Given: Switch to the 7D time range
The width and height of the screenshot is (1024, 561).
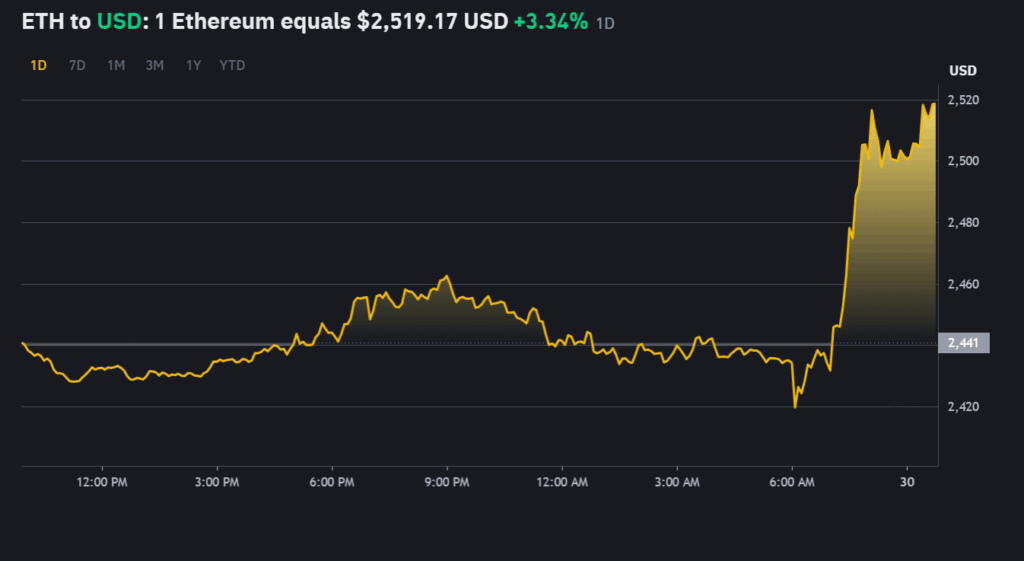Looking at the screenshot, I should pyautogui.click(x=77, y=66).
